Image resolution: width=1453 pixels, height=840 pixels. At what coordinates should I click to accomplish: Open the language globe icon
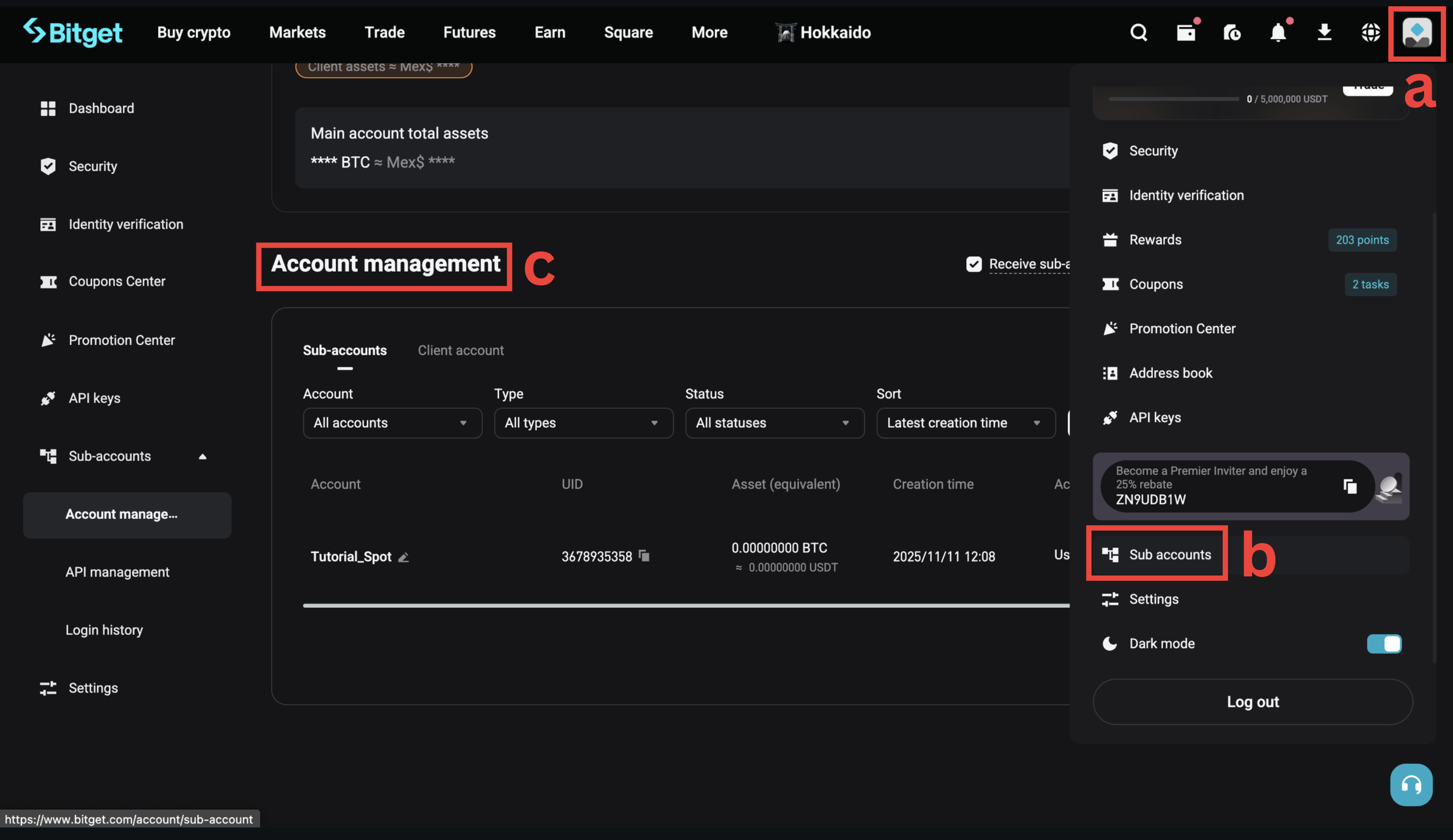tap(1370, 32)
